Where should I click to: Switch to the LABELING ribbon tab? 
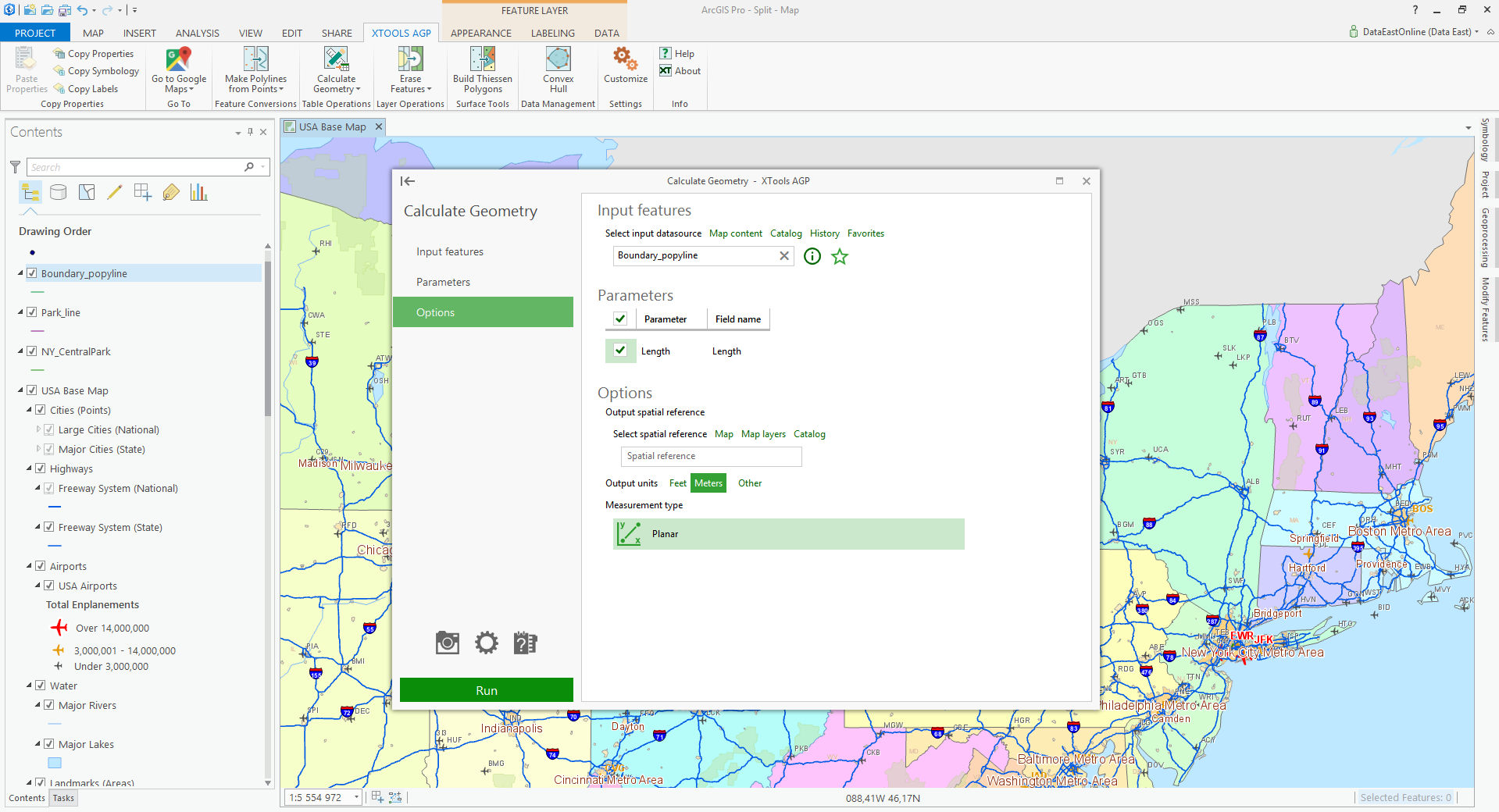pyautogui.click(x=553, y=33)
